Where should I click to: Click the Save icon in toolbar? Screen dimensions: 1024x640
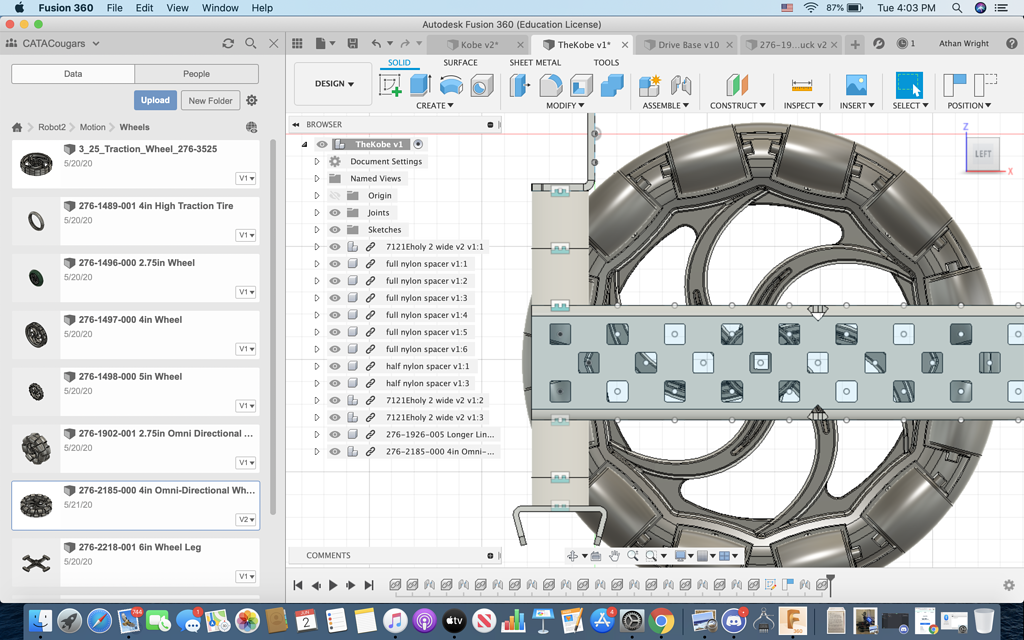coord(352,44)
